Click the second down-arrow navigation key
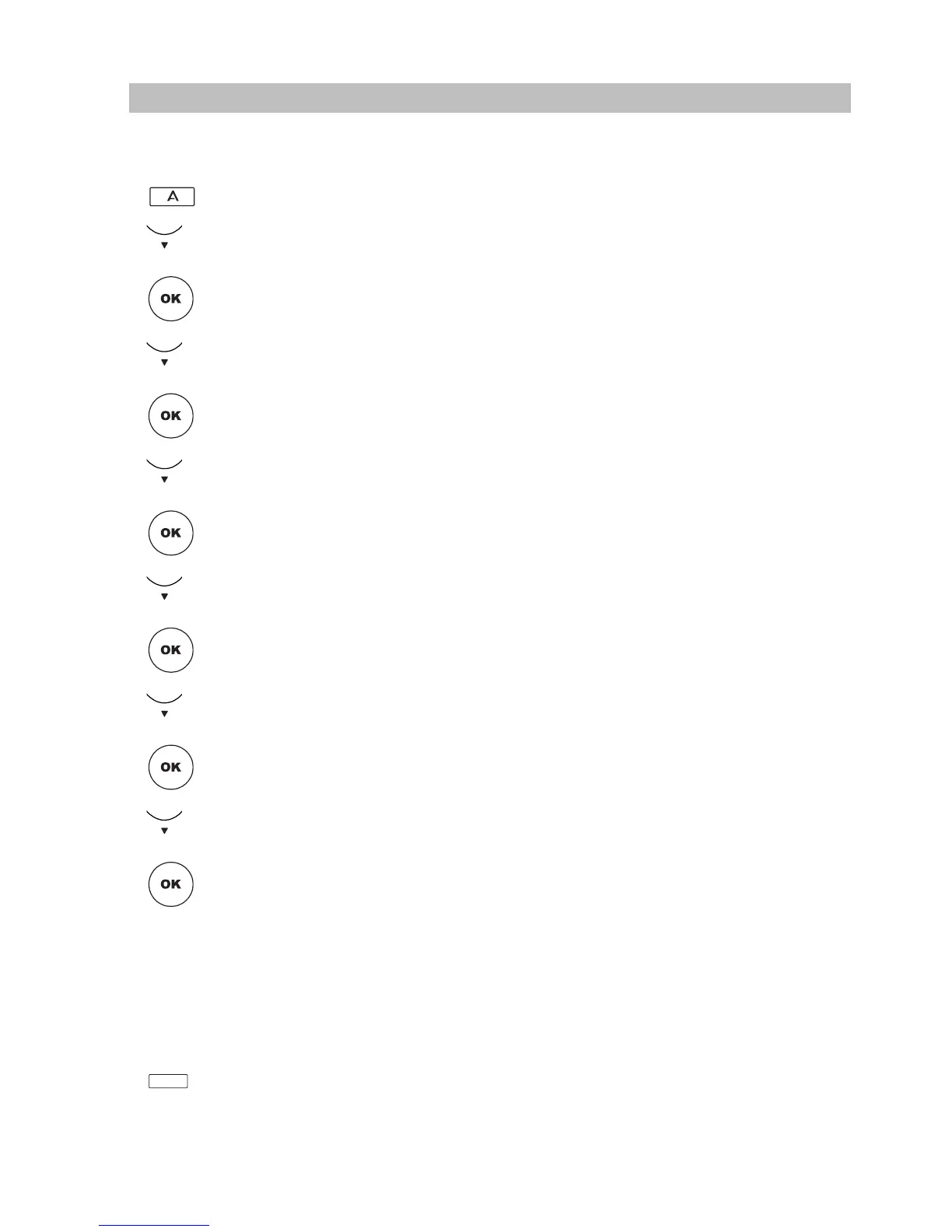952x1232 pixels. tap(164, 354)
